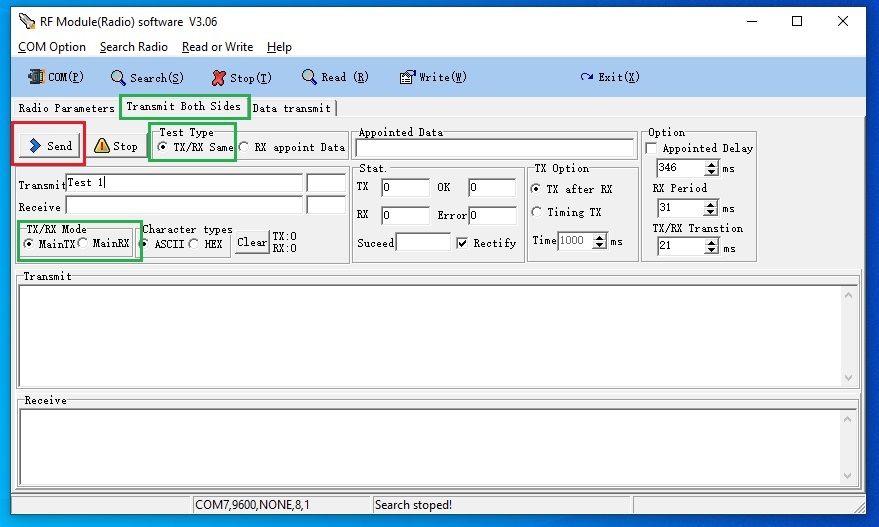879x527 pixels.
Task: Click the Transmit log scrollbar up arrow
Action: click(848, 295)
